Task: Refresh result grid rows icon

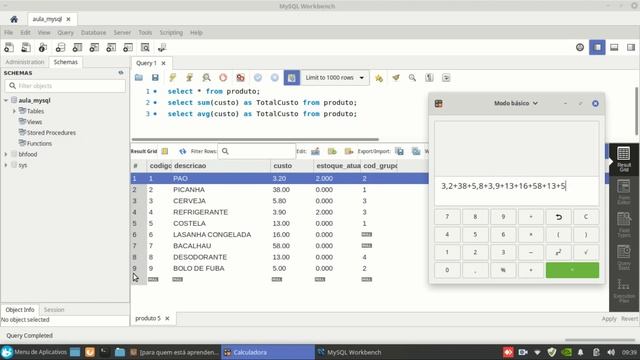Action: click(182, 151)
